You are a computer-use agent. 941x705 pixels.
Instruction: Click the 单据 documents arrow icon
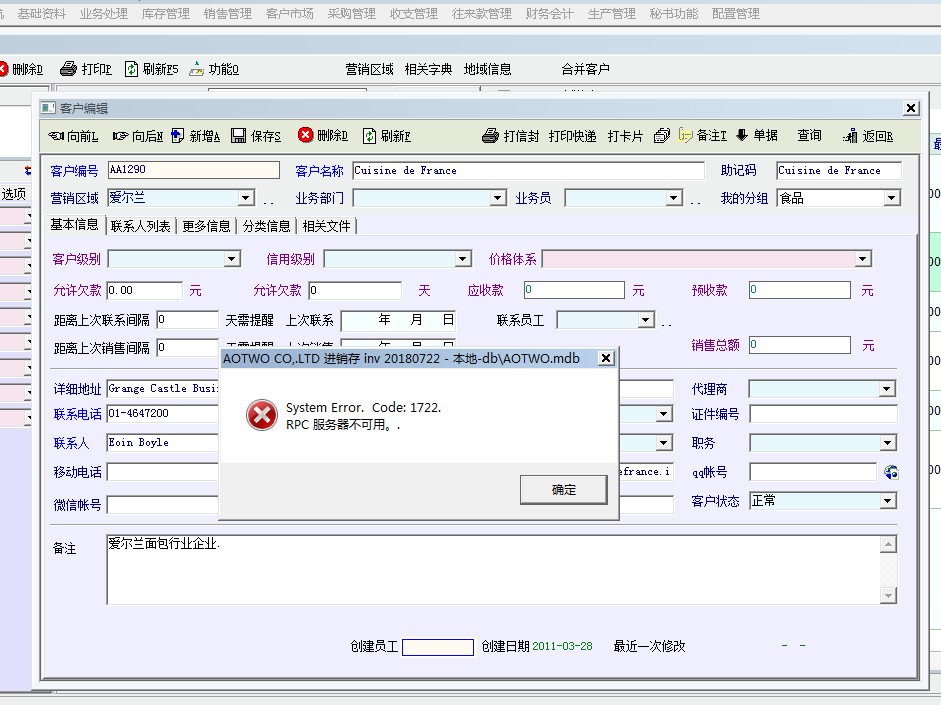(x=742, y=136)
